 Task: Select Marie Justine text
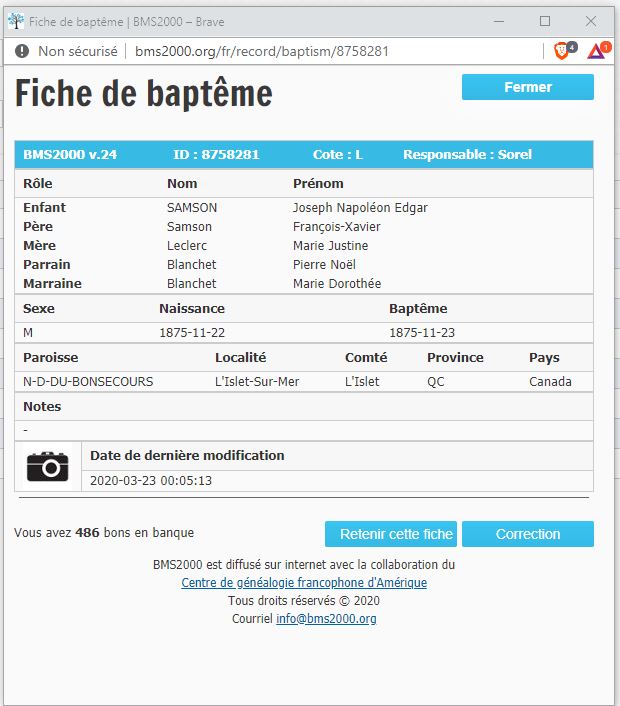[x=330, y=245]
